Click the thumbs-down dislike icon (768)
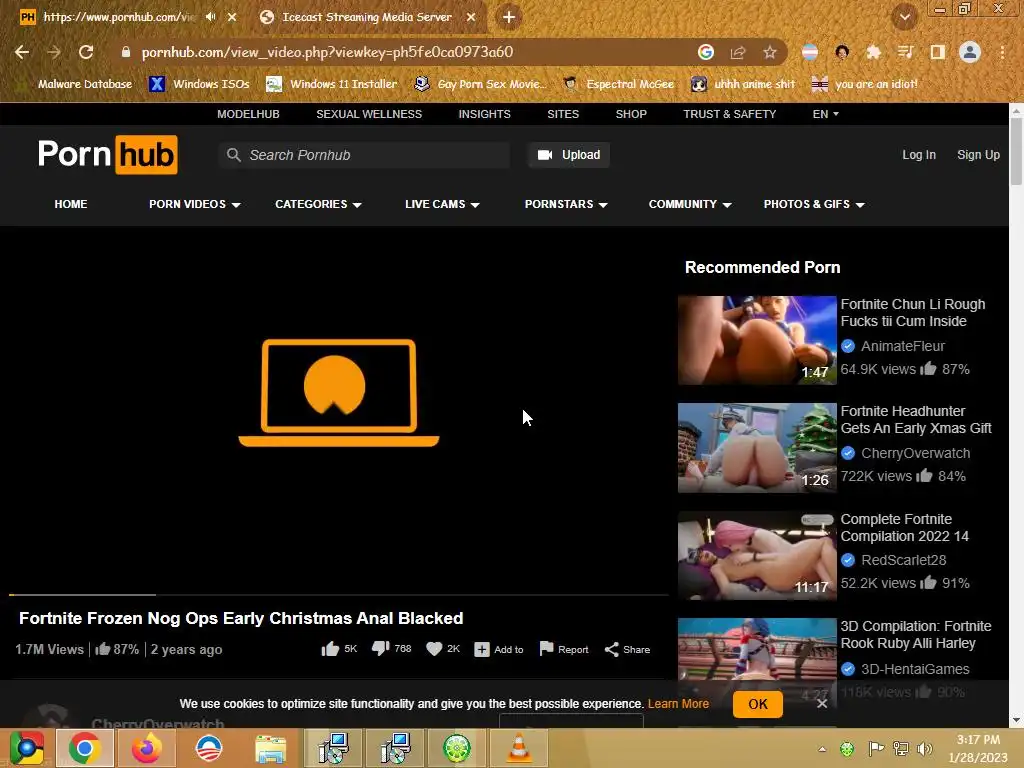The image size is (1024, 768). tap(380, 648)
